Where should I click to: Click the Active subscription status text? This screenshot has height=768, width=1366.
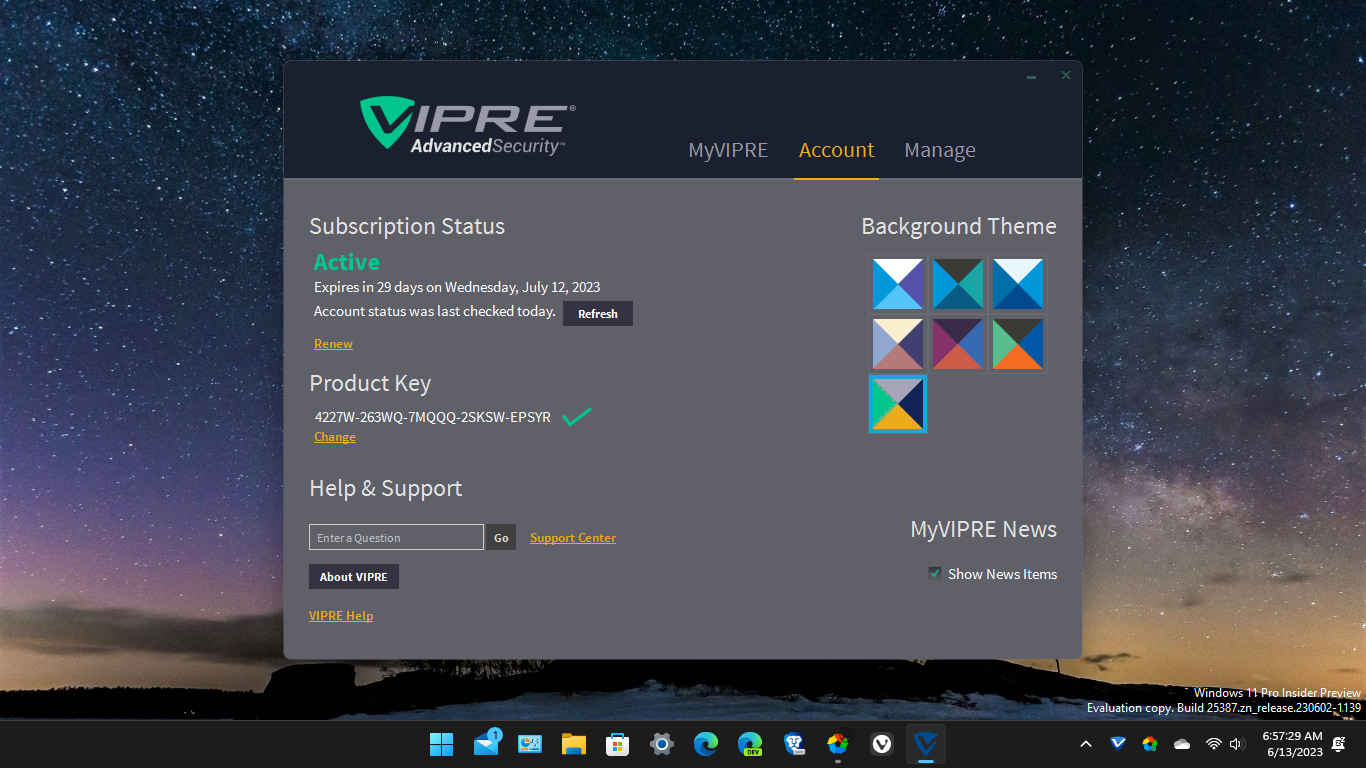point(347,262)
